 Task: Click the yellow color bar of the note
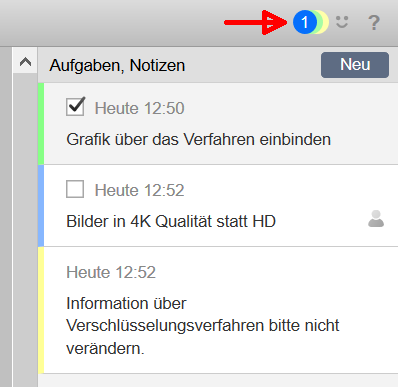pos(41,310)
